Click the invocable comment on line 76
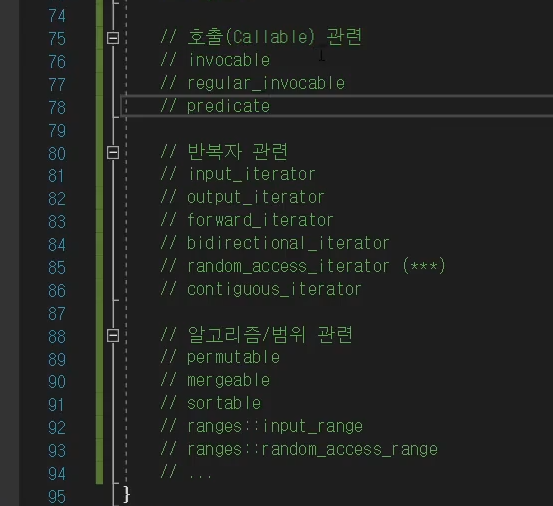This screenshot has width=553, height=506. (229, 60)
